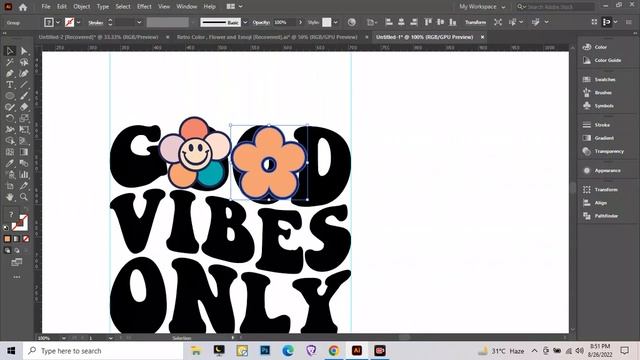The height and width of the screenshot is (360, 640).
Task: Click the Isolate Selected Object icon
Action: click(498, 22)
